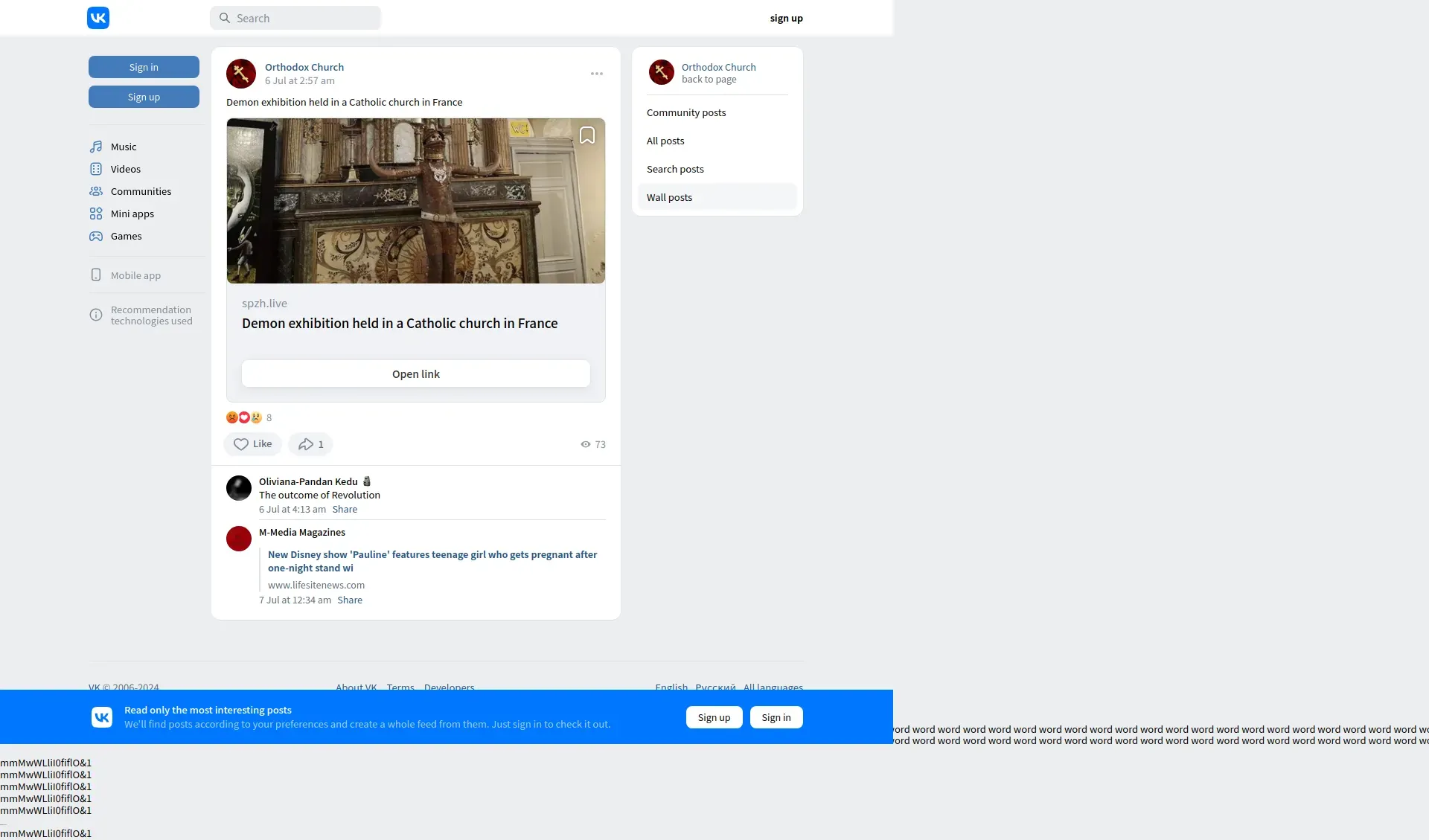Image resolution: width=1429 pixels, height=840 pixels.
Task: Open the Music section icon
Action: point(96,147)
